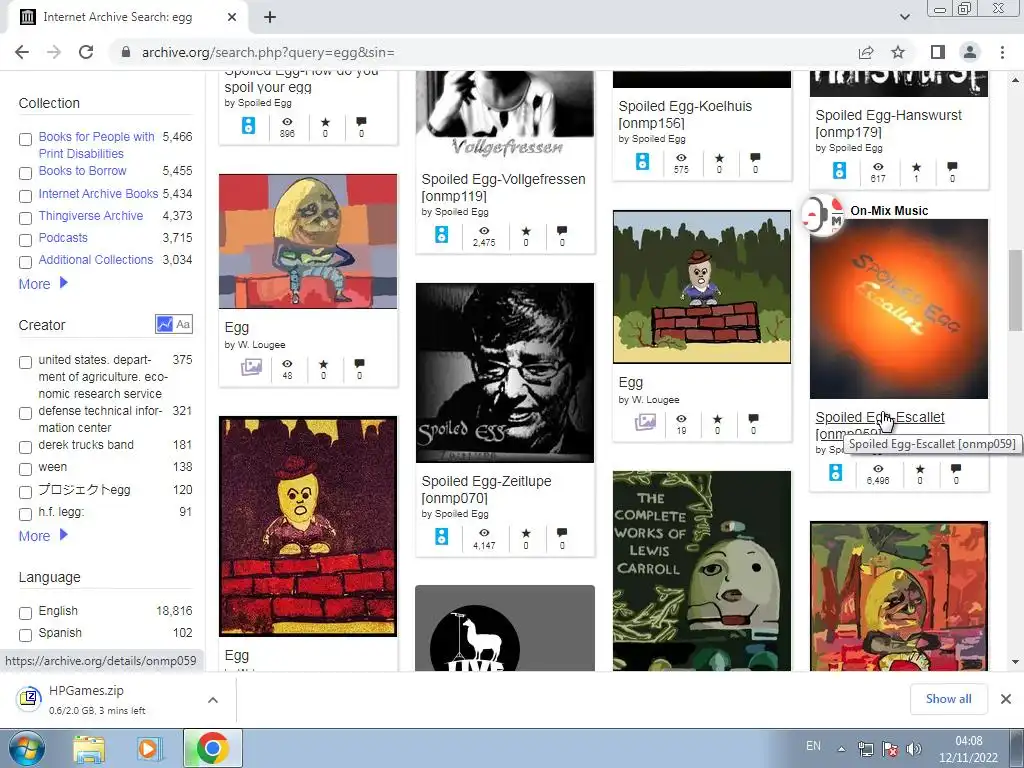Click the audio icon on Spoiled Egg-Zeitlupe card
Viewport: 1024px width, 768px height.
click(x=441, y=537)
